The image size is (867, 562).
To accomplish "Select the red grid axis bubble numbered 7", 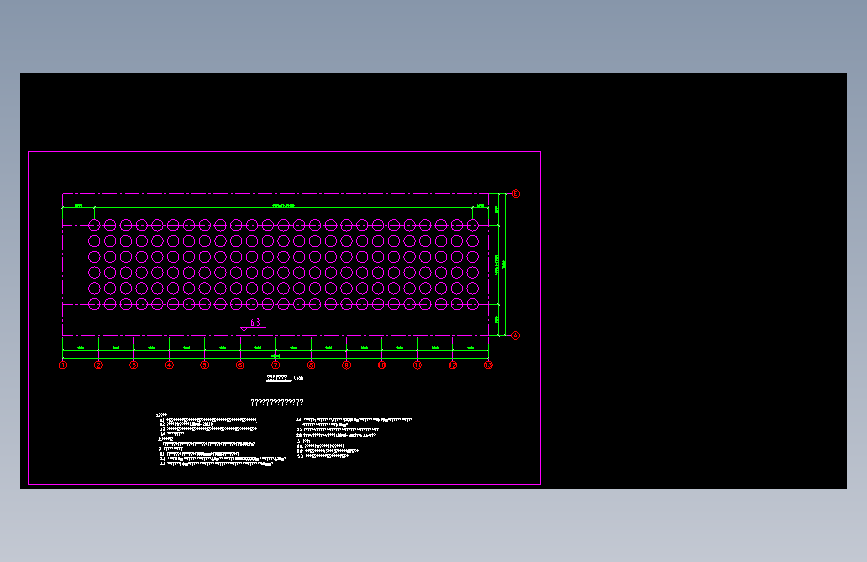I will 275,365.
